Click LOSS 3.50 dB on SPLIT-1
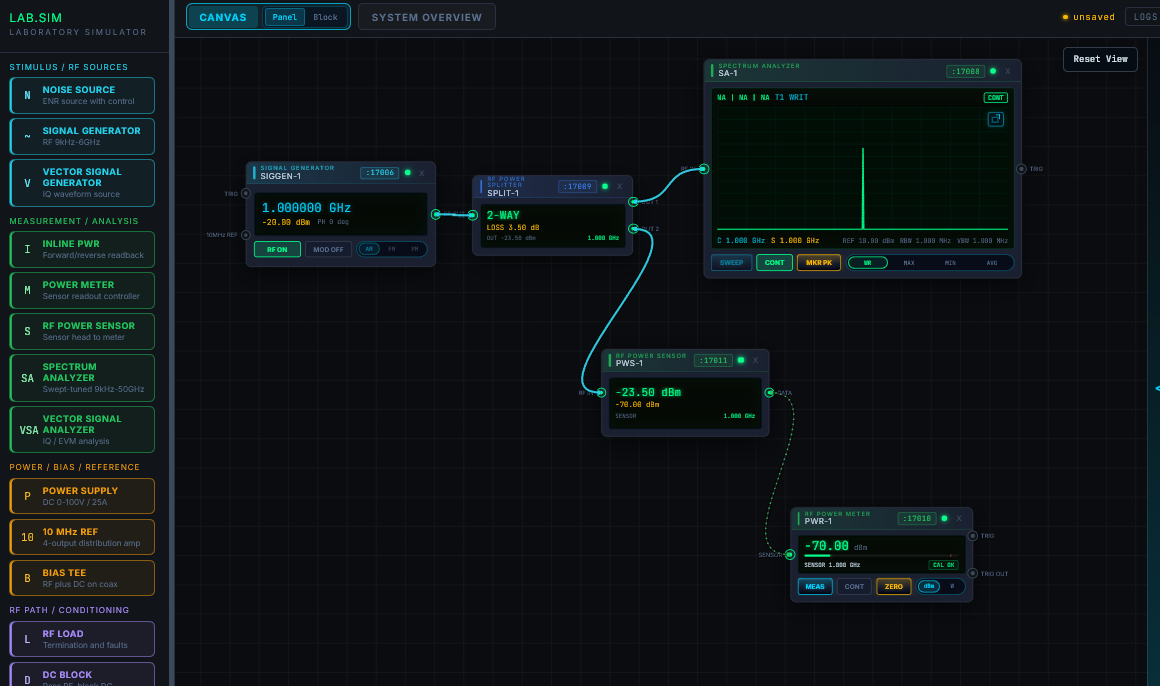Screen dimensions: 1160x686 [x=513, y=228]
